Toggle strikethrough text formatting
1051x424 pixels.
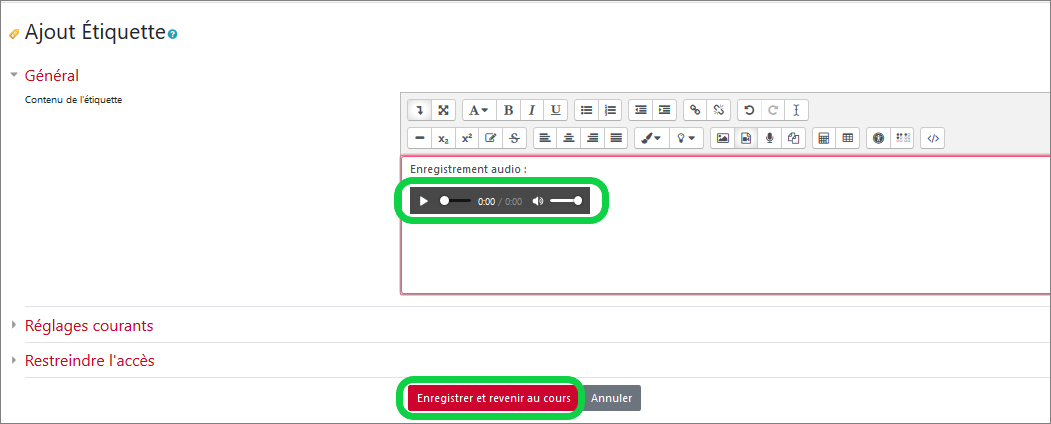515,139
